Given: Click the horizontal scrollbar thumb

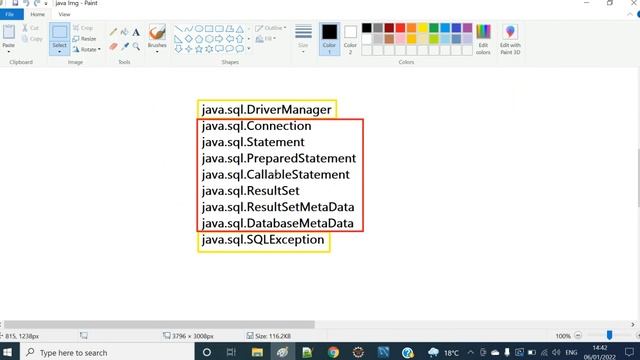Looking at the screenshot, I should (x=159, y=325).
